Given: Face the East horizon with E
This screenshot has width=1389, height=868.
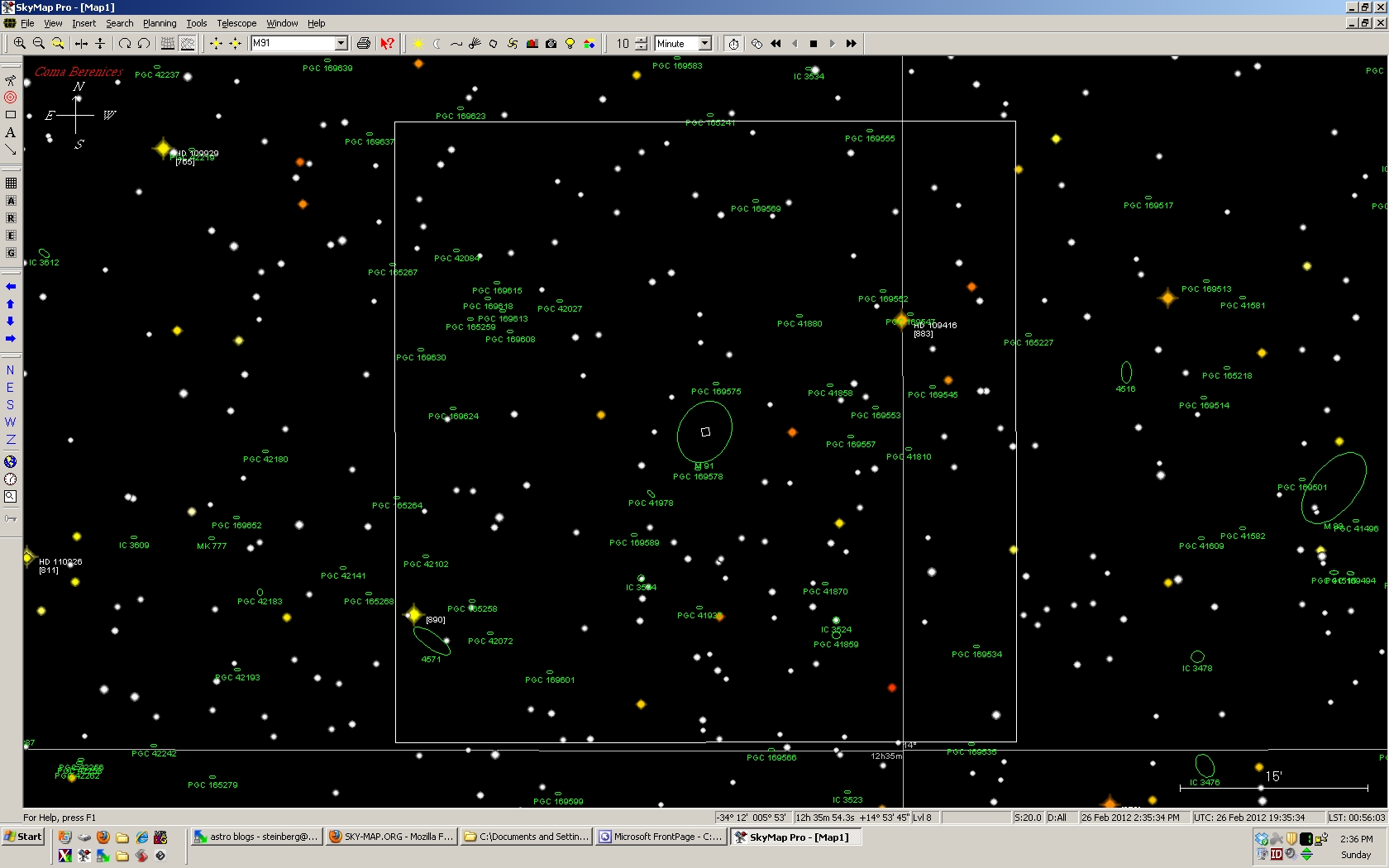Looking at the screenshot, I should pyautogui.click(x=11, y=388).
